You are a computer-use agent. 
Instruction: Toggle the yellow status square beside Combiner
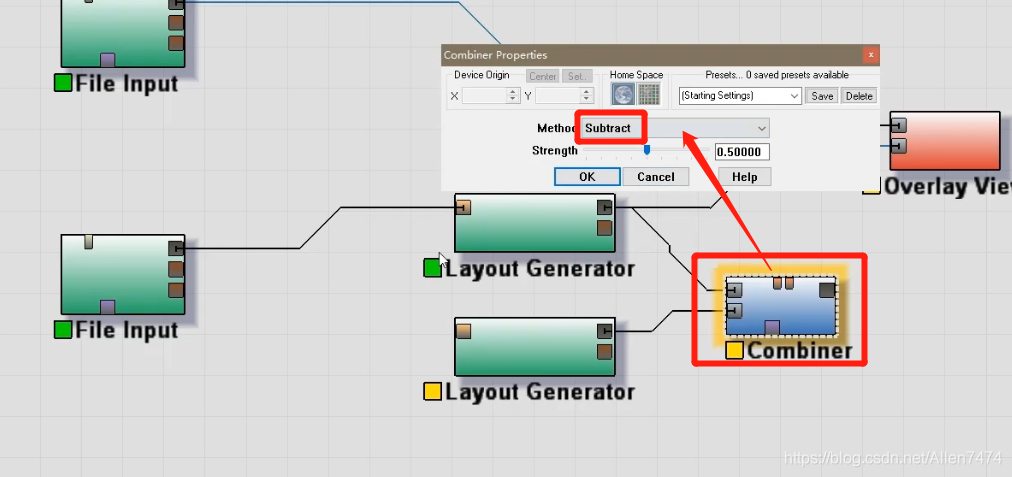[x=734, y=351]
